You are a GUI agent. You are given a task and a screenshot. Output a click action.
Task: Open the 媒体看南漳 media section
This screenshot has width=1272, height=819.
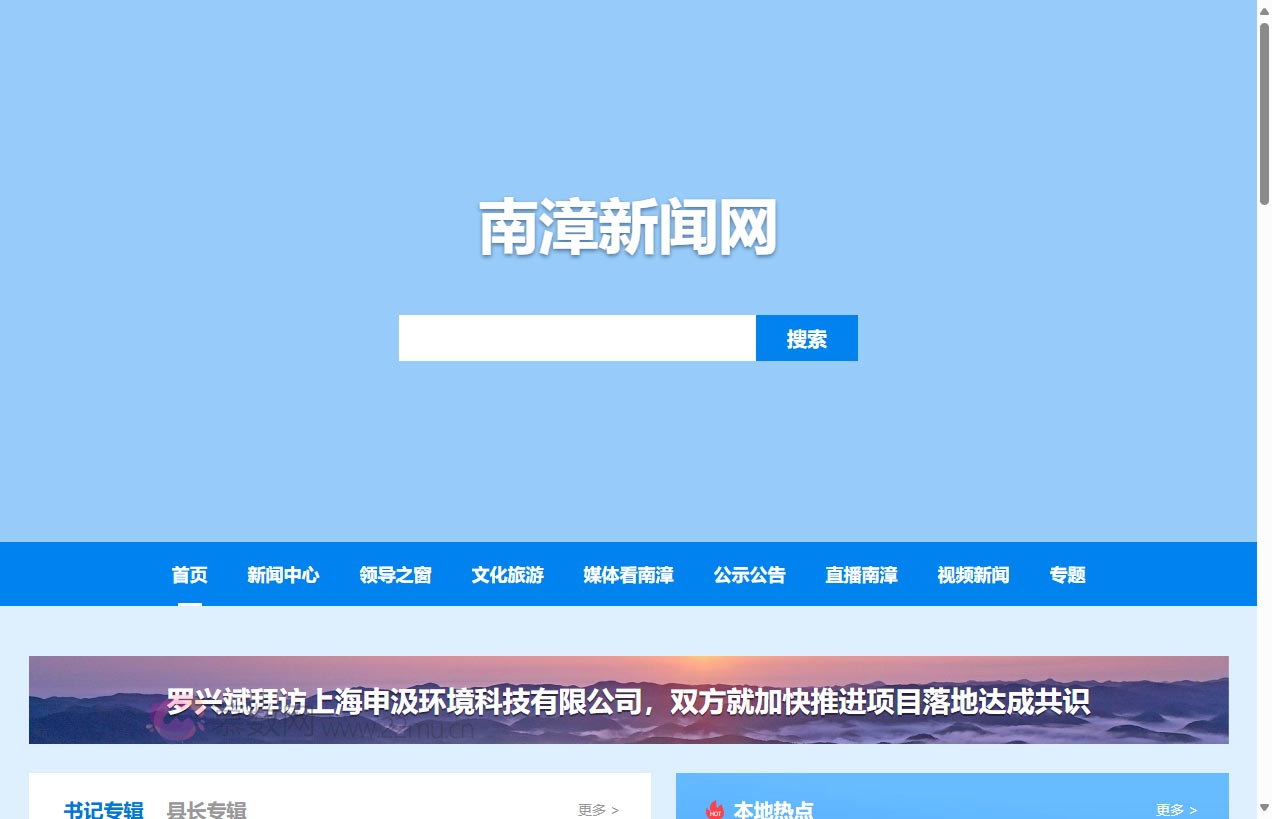tap(628, 575)
